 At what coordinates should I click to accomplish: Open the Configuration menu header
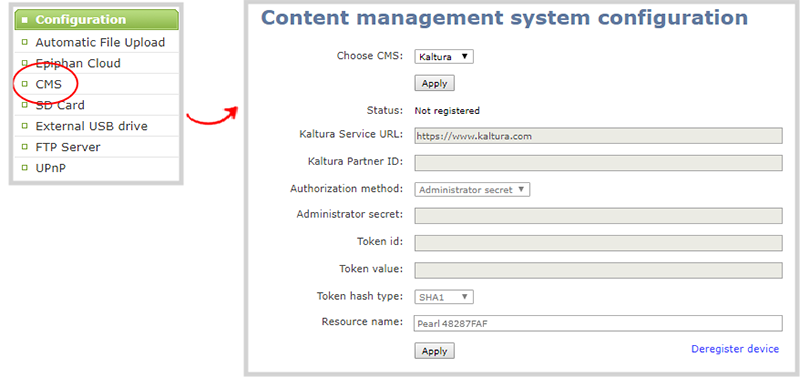pos(97,20)
